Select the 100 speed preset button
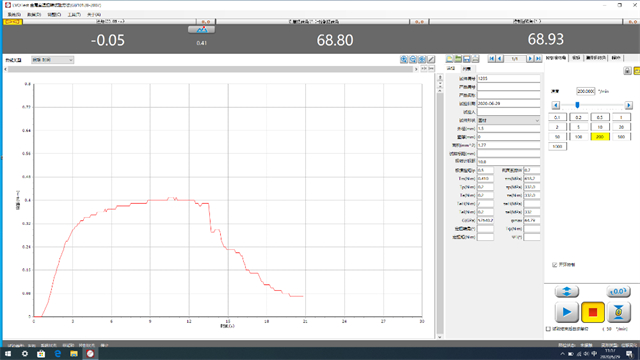 tap(579, 137)
